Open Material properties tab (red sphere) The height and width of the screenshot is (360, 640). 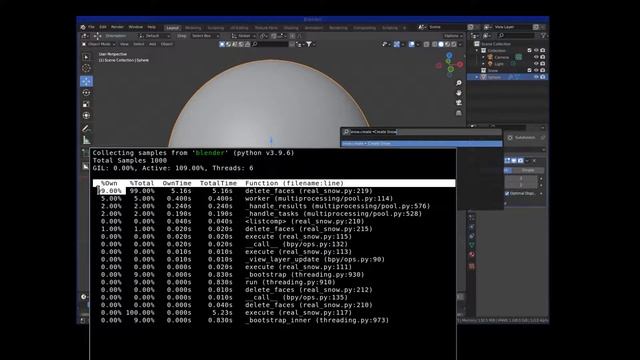[472, 255]
